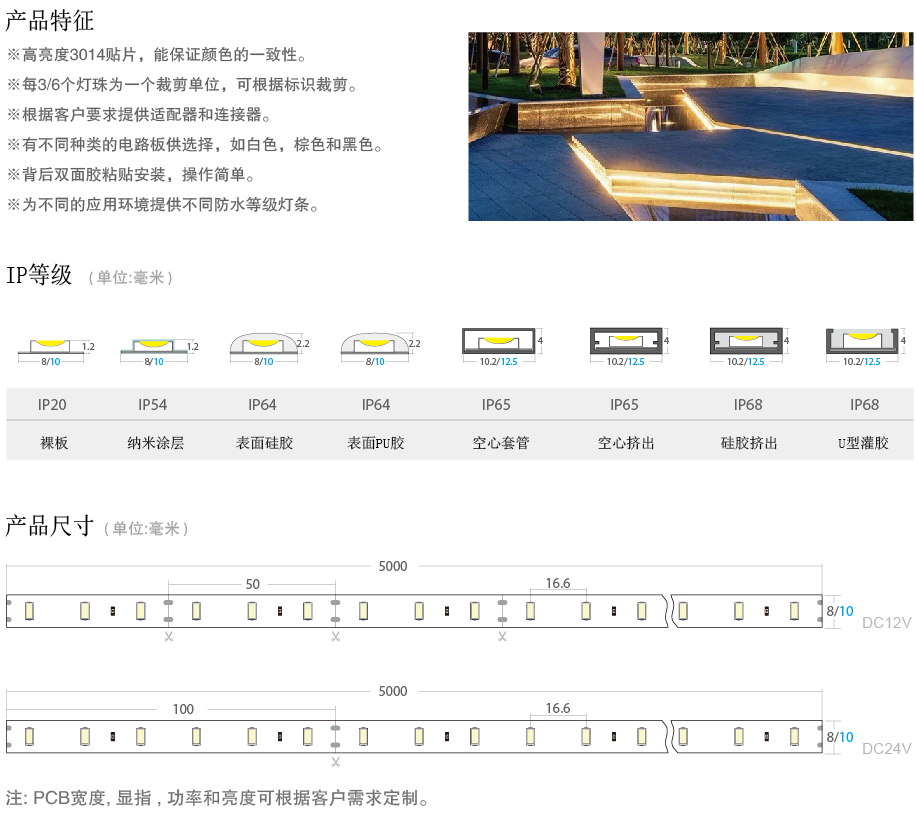Click the DC24V voltage label
The height and width of the screenshot is (815, 916).
pos(886,748)
